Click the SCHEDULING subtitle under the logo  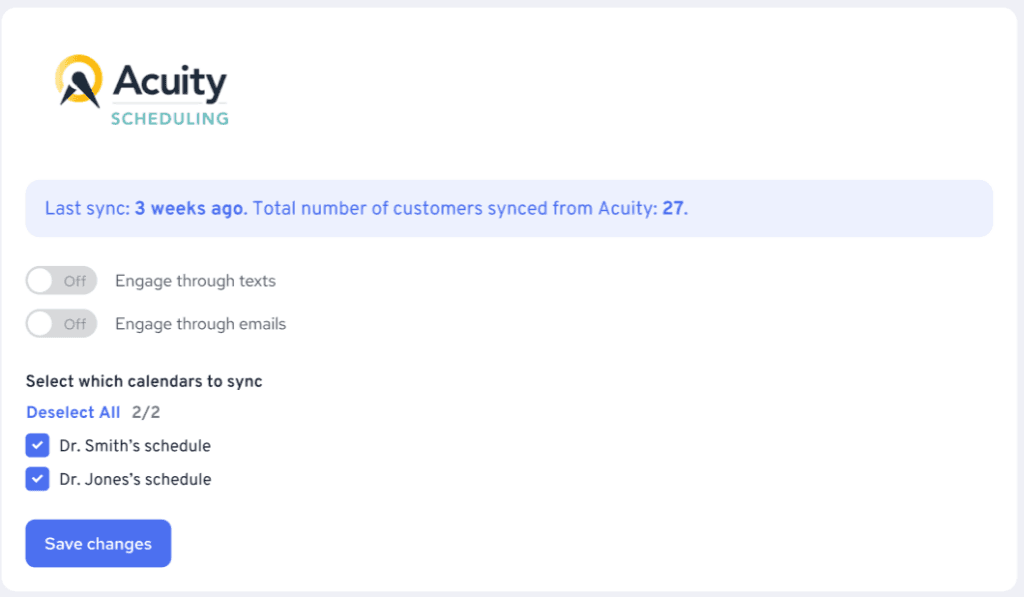[170, 119]
